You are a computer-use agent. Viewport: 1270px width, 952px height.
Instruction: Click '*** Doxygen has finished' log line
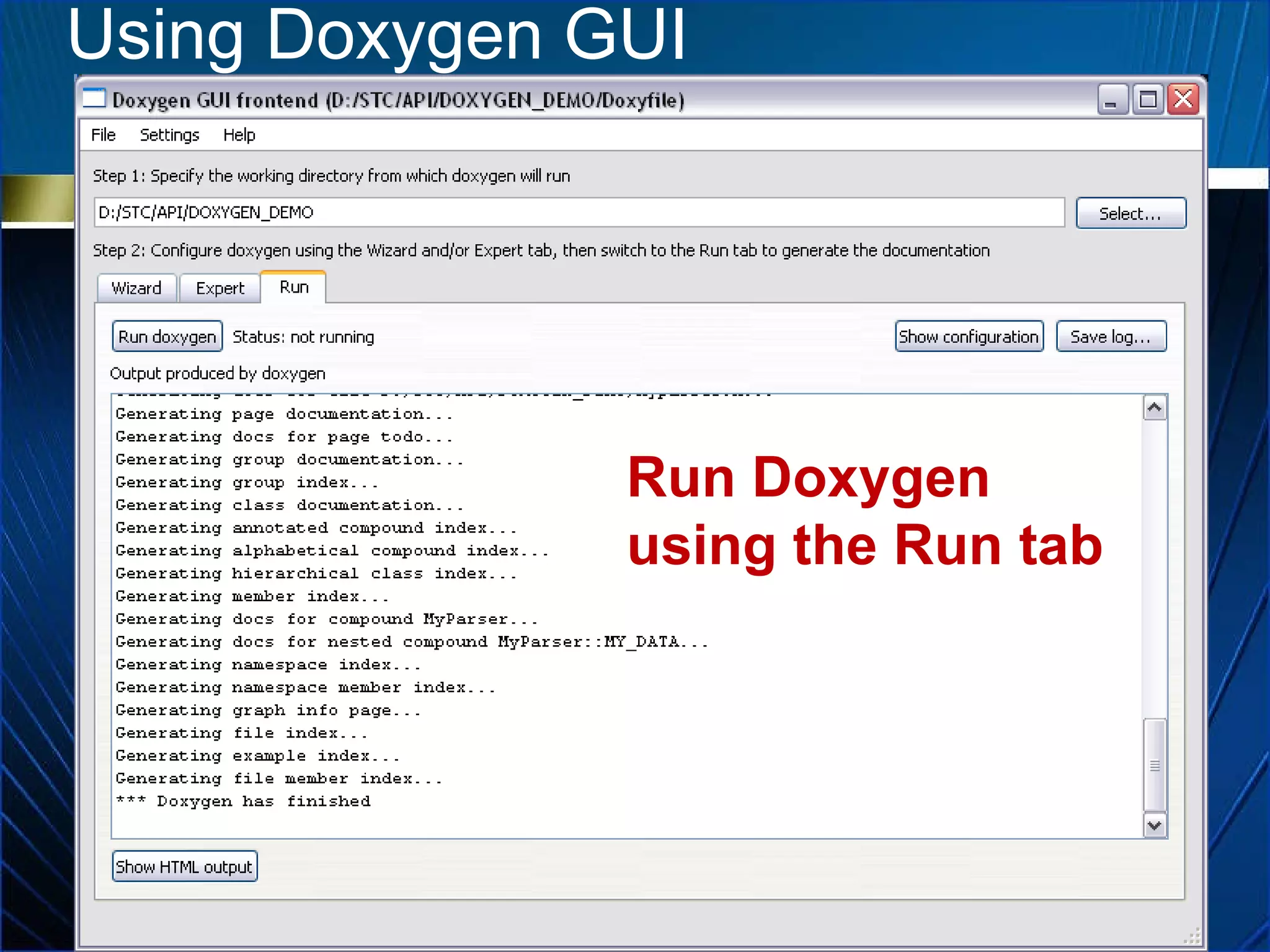[243, 801]
